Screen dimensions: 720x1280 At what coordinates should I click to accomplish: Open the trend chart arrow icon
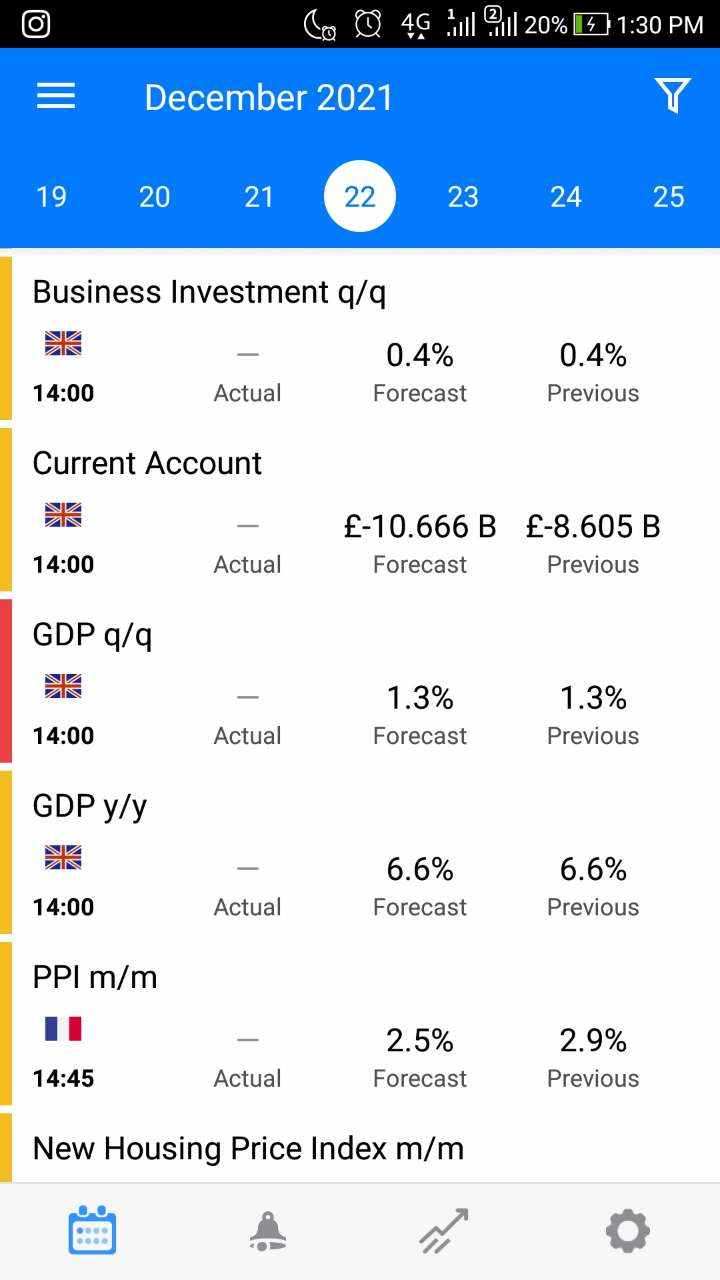(x=444, y=1231)
